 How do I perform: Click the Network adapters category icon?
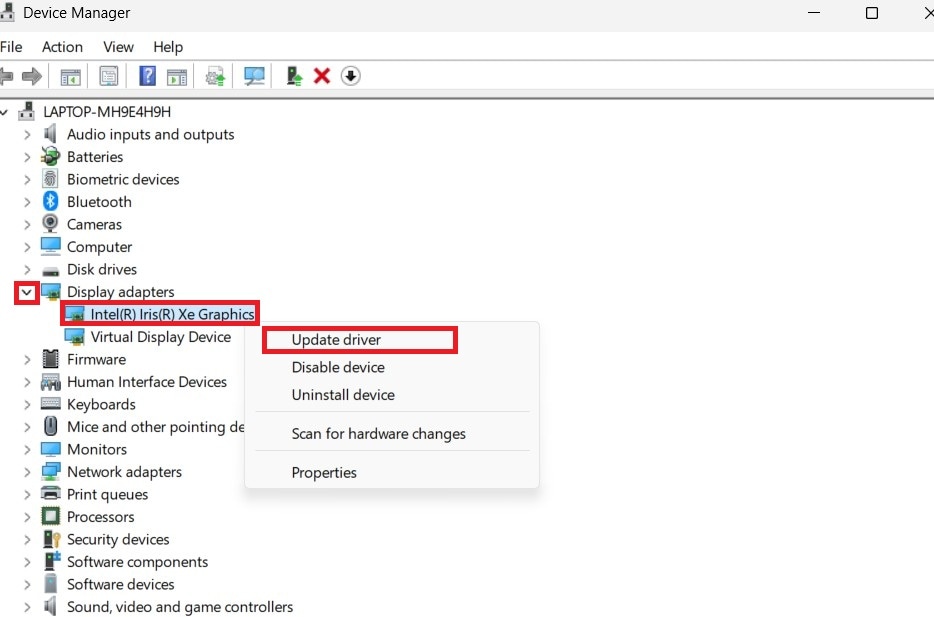click(x=51, y=472)
